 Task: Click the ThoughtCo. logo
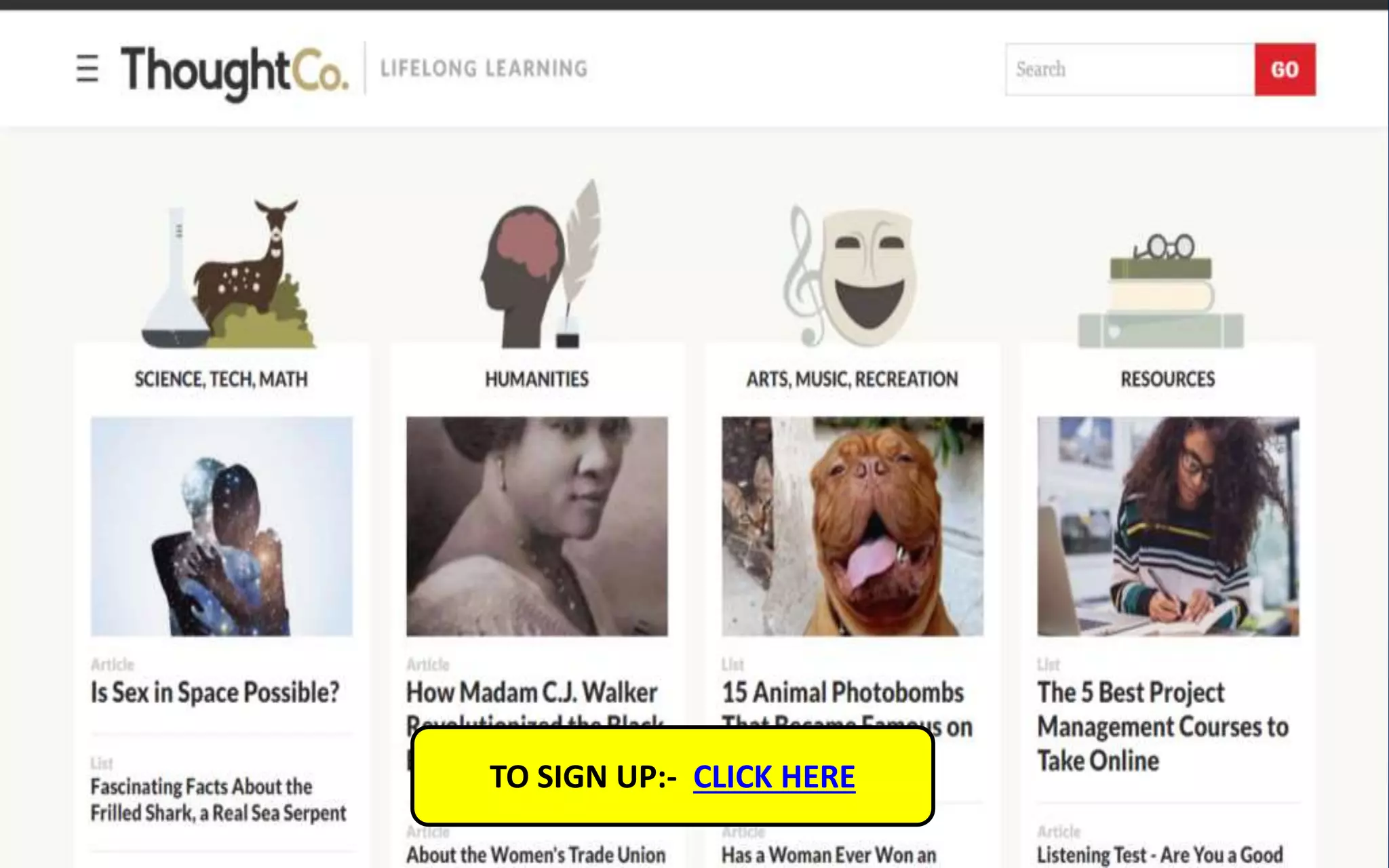pyautogui.click(x=235, y=72)
